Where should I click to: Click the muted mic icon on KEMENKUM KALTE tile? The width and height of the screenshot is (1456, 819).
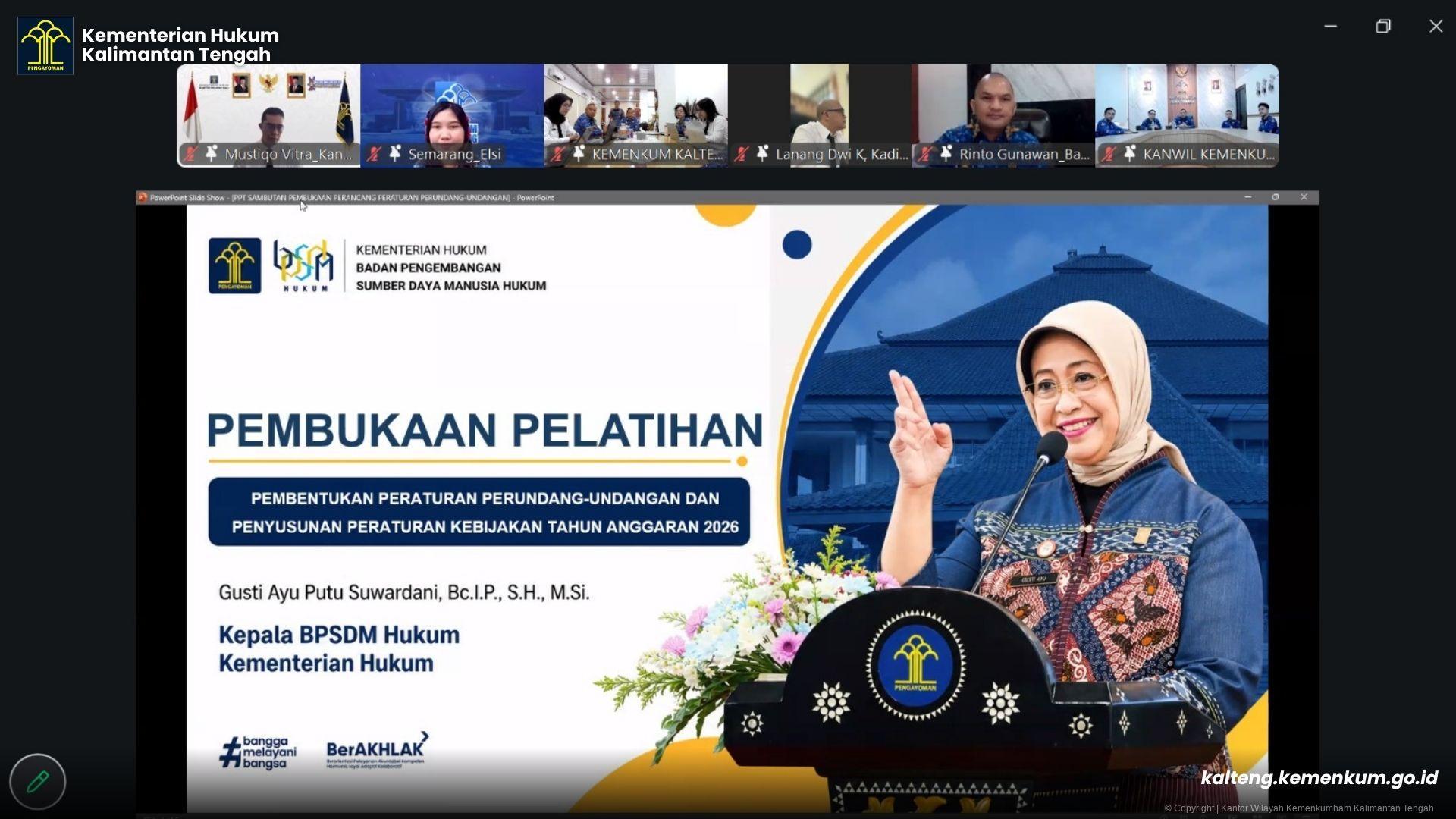(557, 154)
